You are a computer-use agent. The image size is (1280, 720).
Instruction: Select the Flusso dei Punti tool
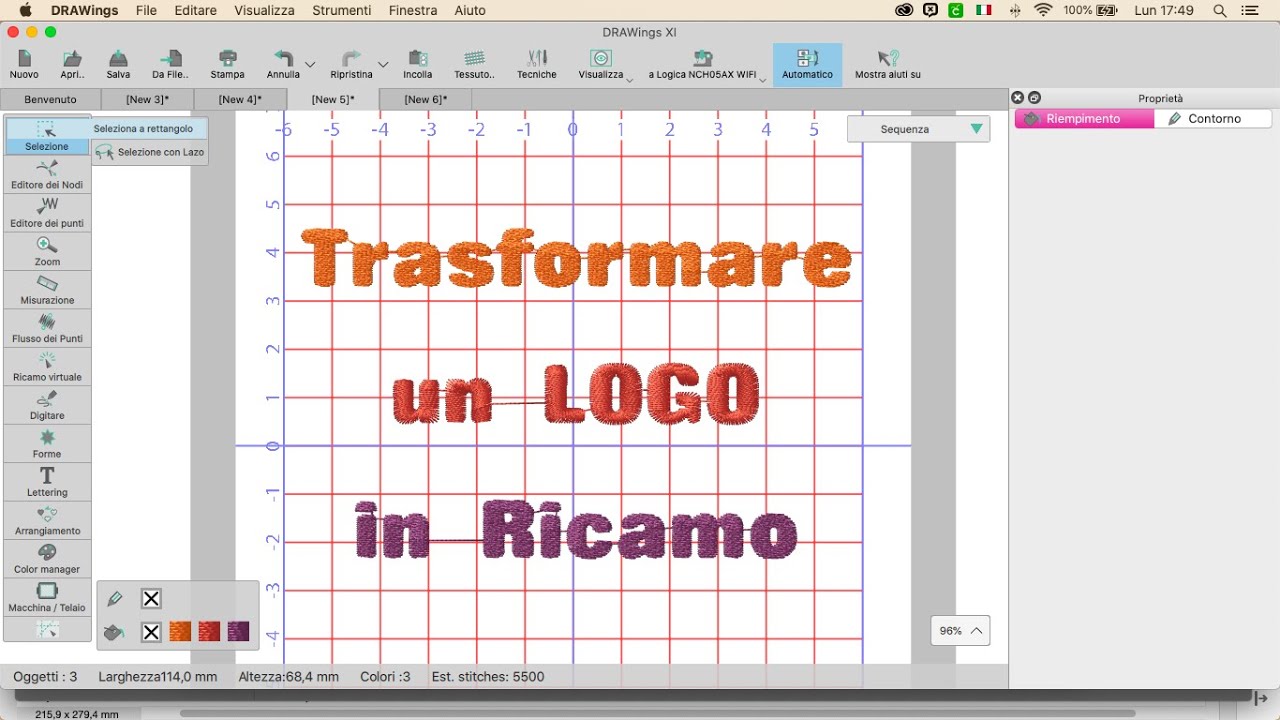pyautogui.click(x=47, y=329)
